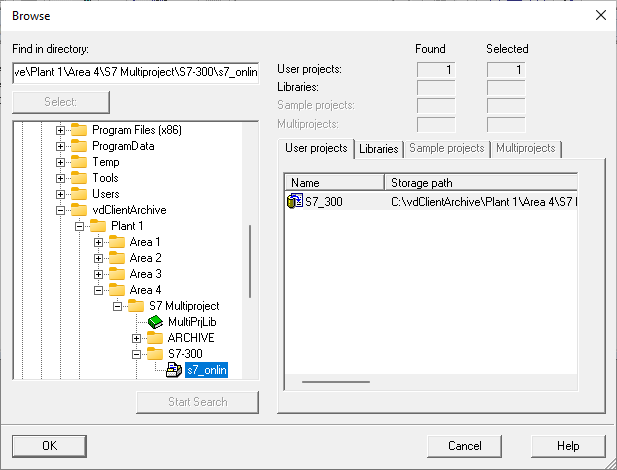
Task: Collapse the S7-300 tree node
Action: [135, 354]
